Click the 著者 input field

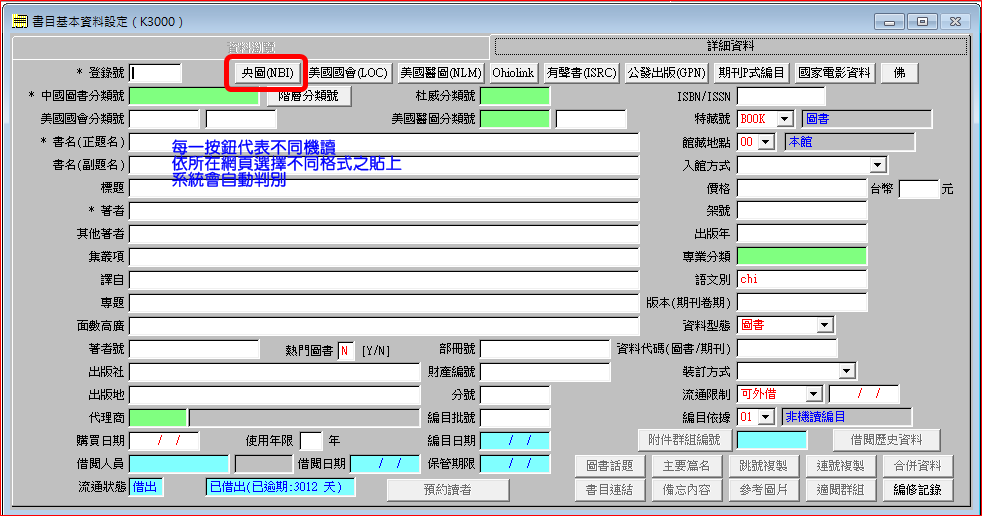385,211
